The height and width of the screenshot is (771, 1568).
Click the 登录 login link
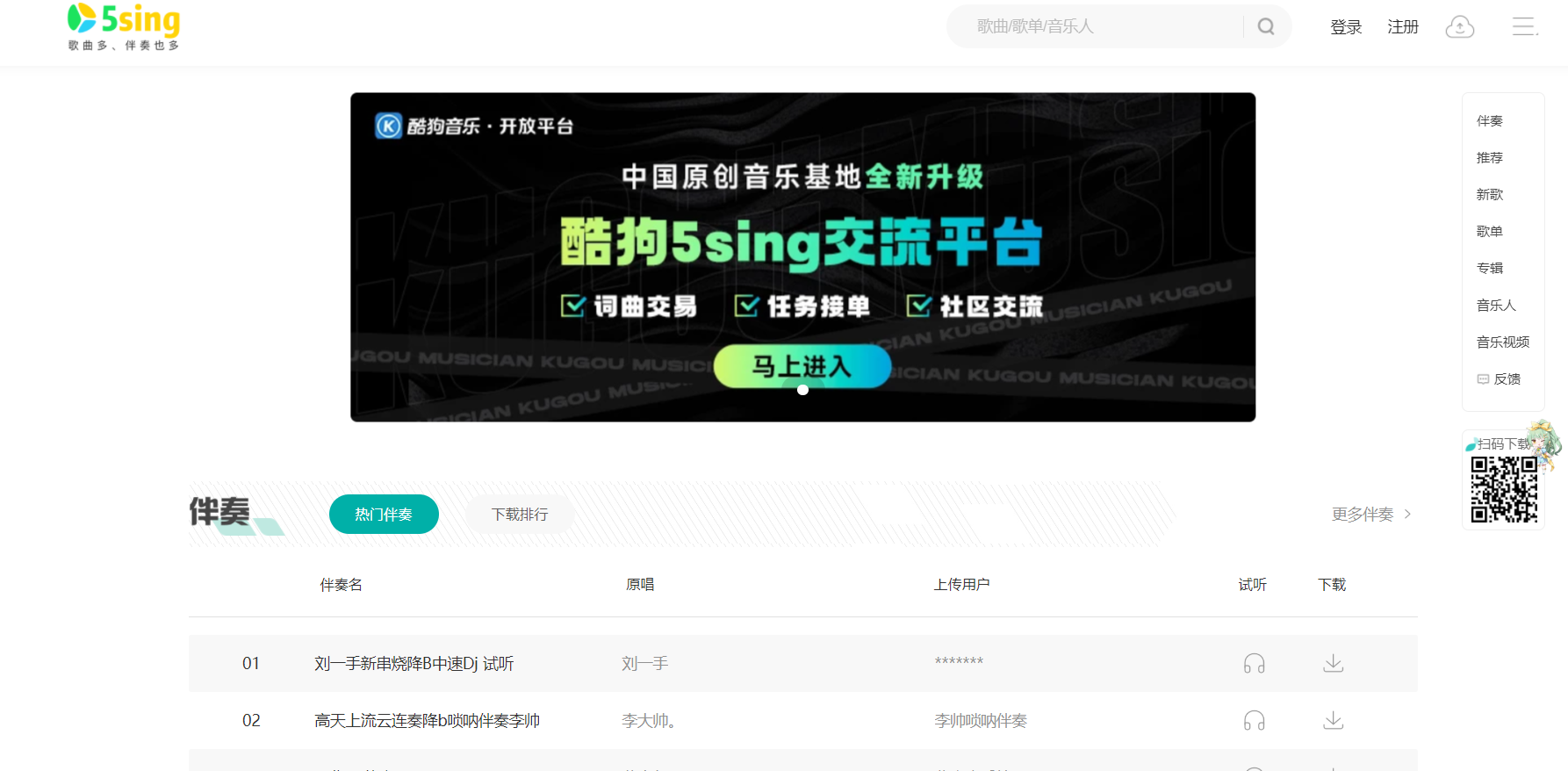pos(1345,27)
